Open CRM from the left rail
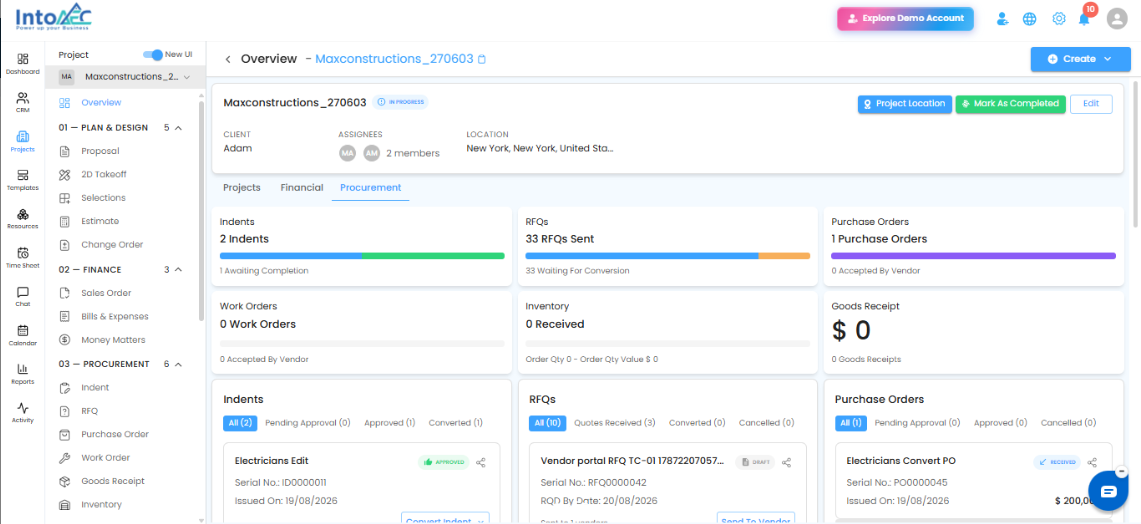 click(x=23, y=102)
